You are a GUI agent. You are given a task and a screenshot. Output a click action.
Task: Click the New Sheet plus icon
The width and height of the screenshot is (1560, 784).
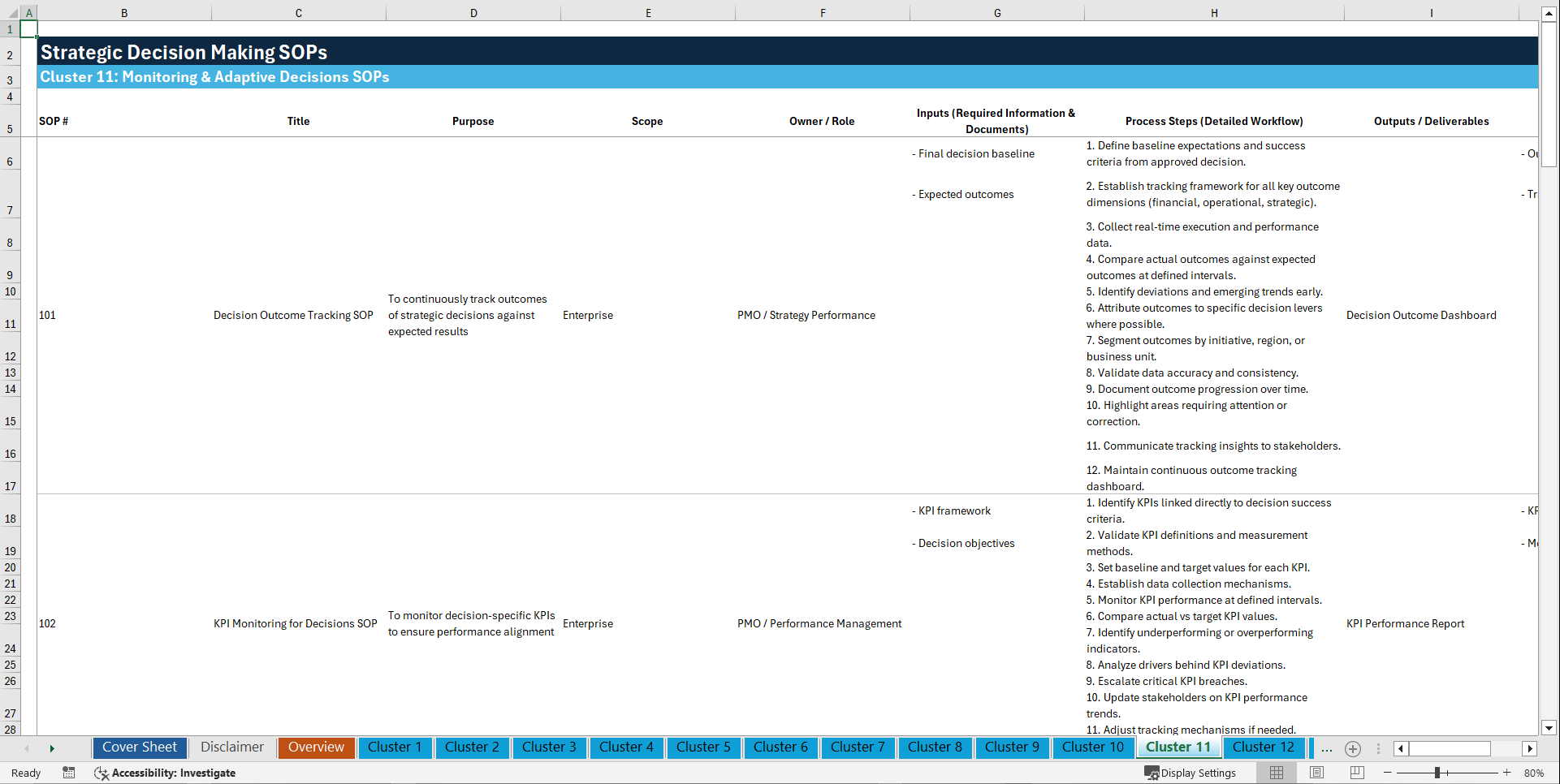pyautogui.click(x=1353, y=748)
